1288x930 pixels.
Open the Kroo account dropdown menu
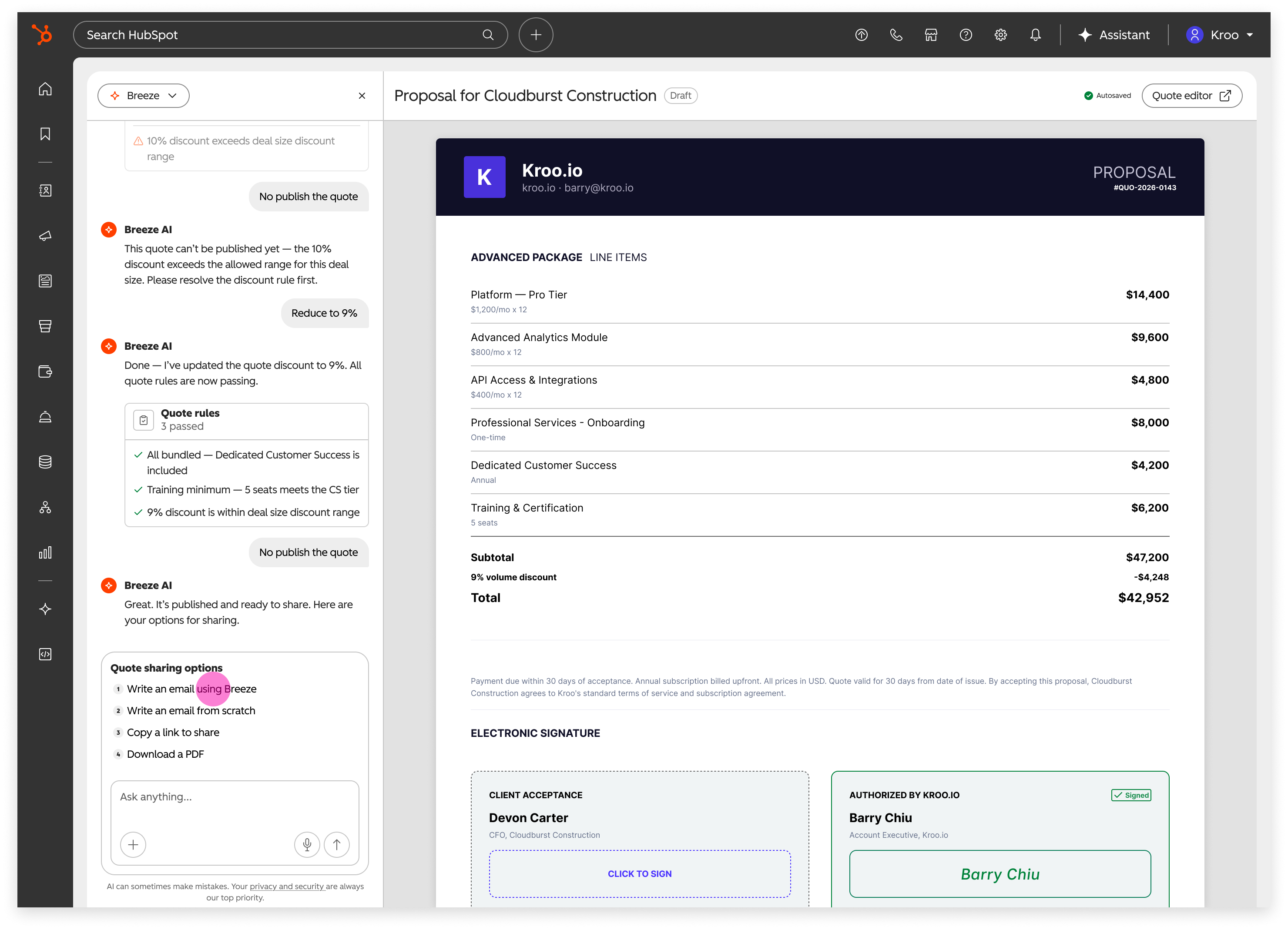[1220, 35]
